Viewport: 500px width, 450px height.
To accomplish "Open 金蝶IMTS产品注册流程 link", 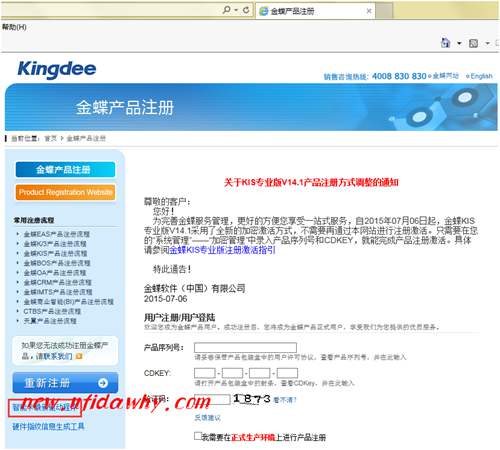I will coord(58,292).
